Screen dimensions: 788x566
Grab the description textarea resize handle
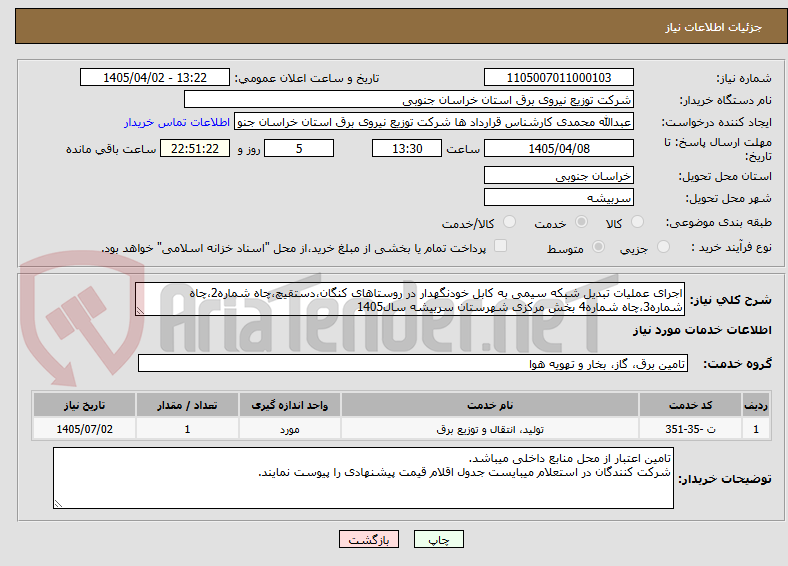tap(140, 311)
